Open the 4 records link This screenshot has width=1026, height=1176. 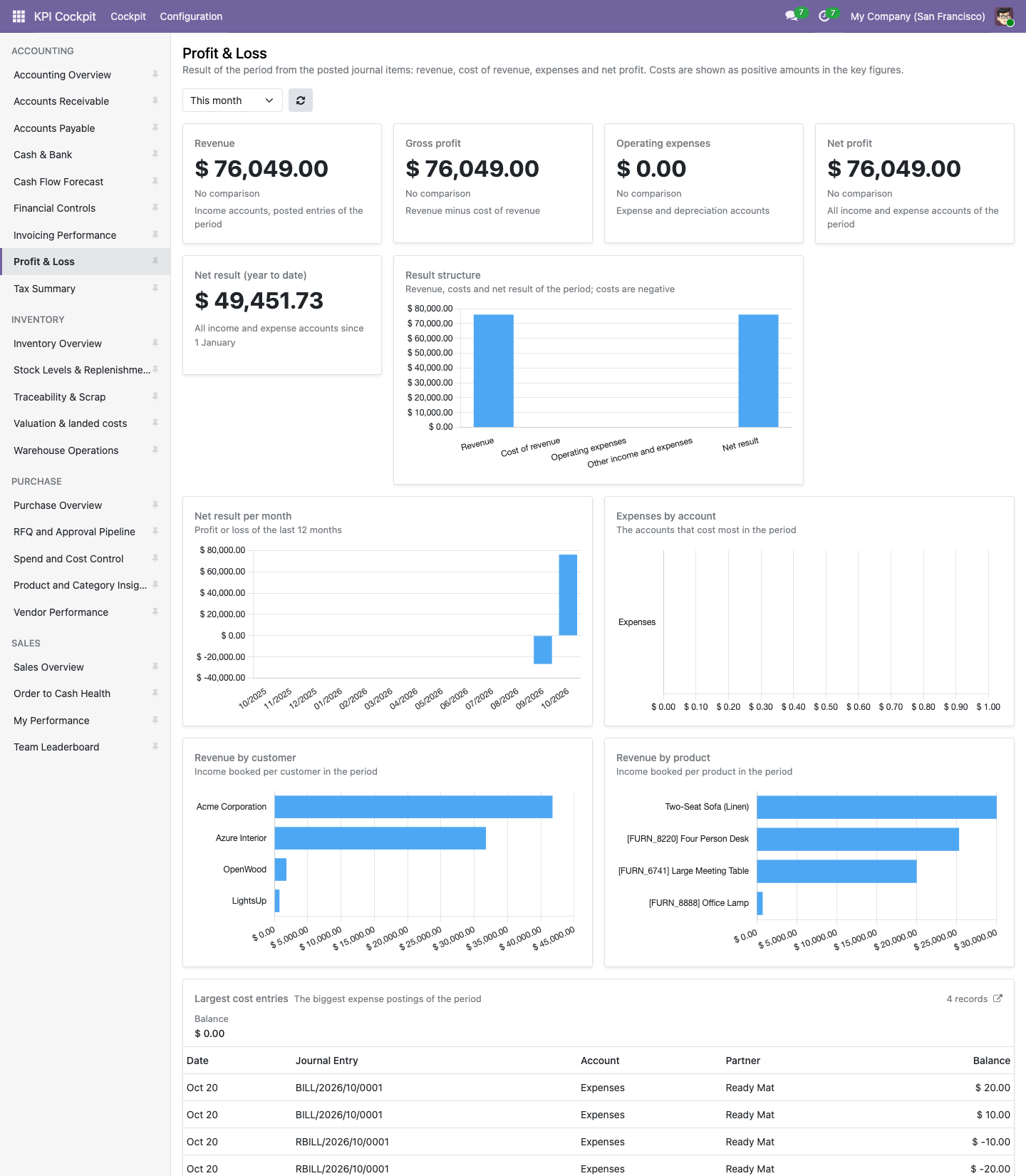[967, 999]
